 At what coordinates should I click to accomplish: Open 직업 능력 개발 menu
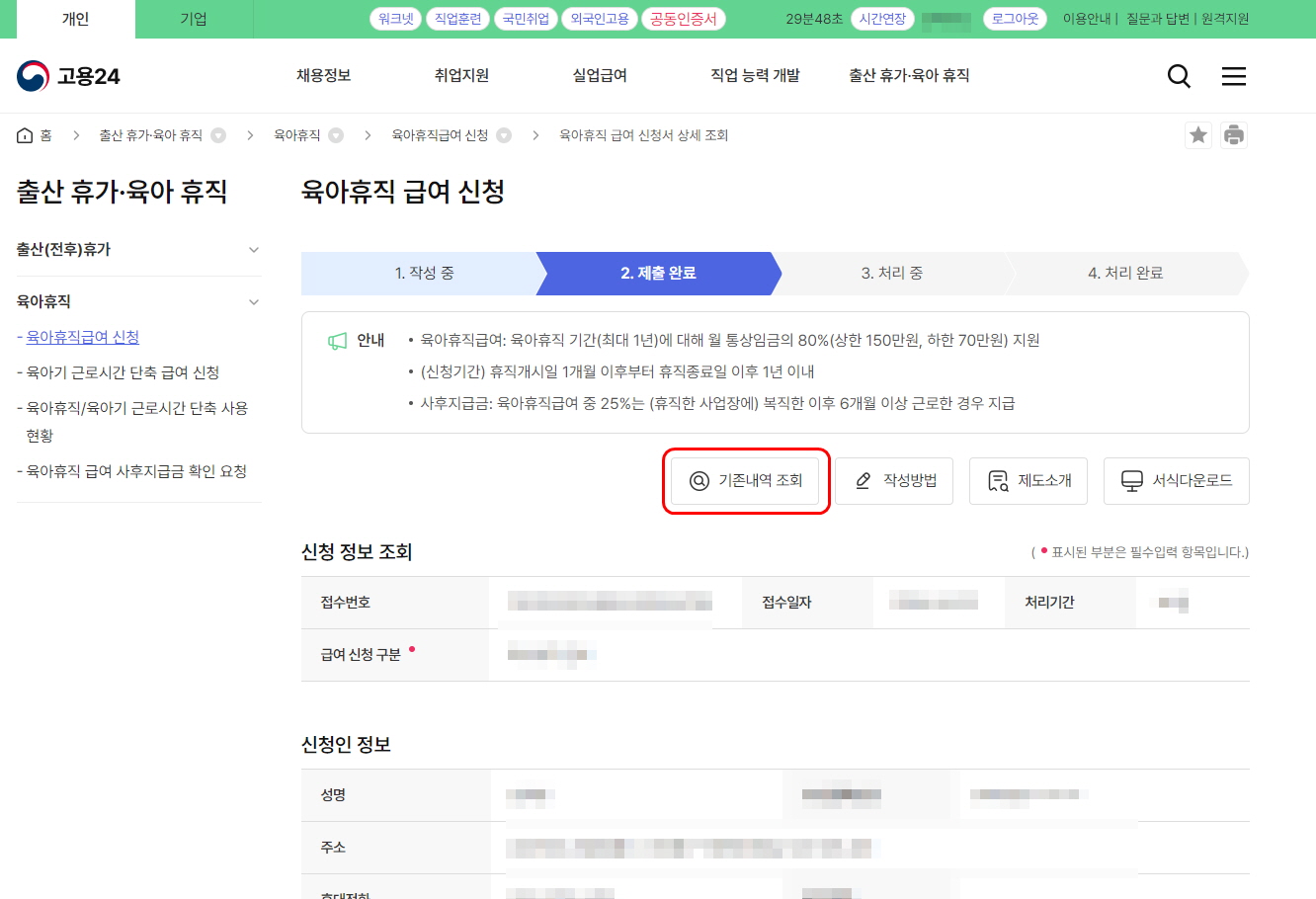755,75
